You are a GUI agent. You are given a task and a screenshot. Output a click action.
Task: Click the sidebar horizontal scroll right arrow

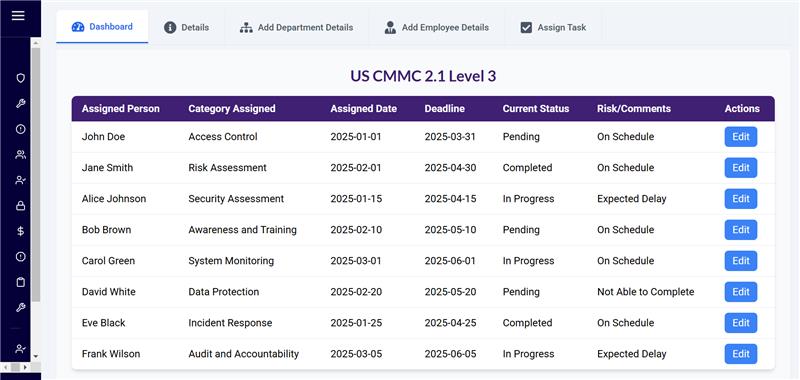(x=24, y=367)
